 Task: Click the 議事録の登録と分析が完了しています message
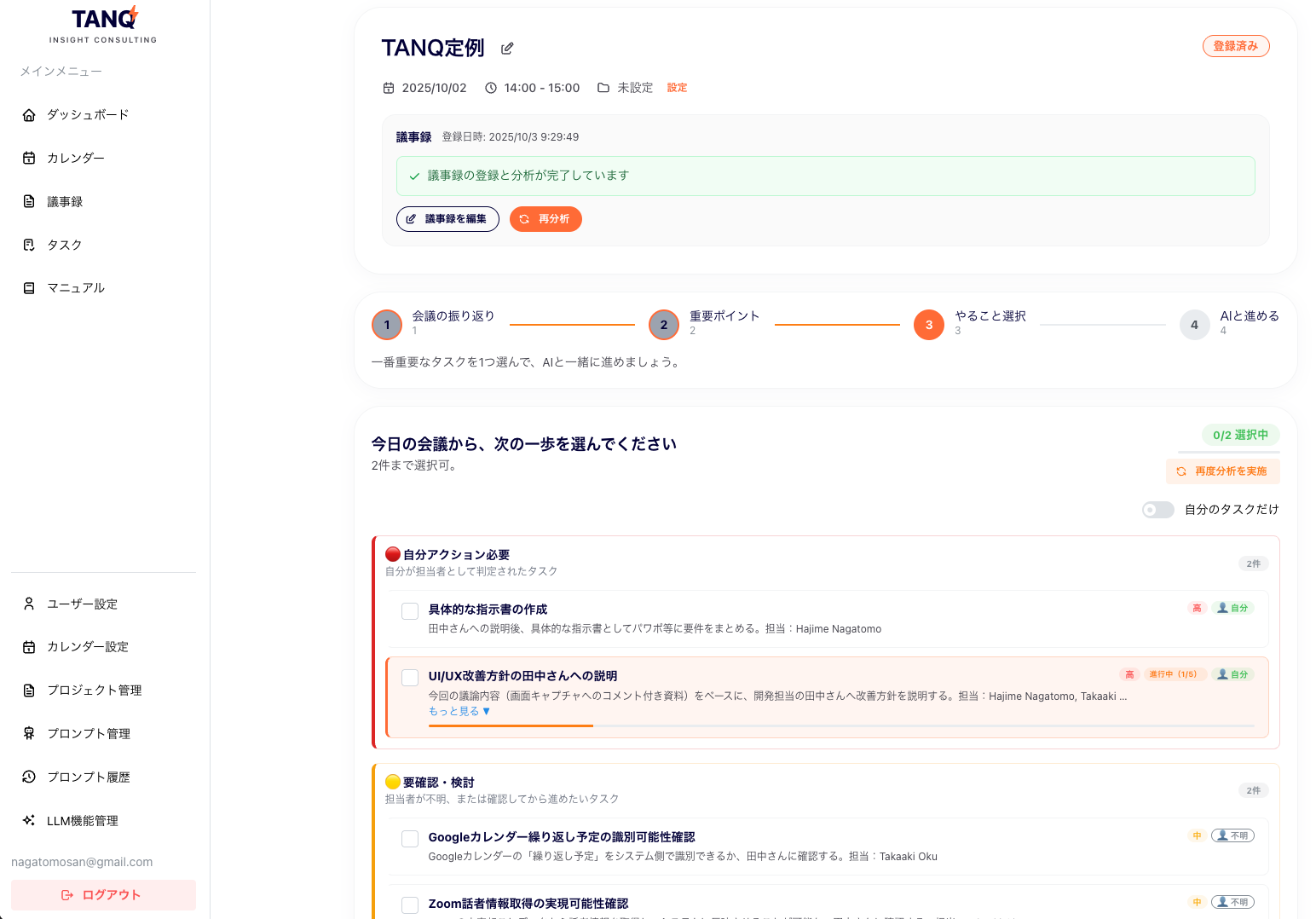pos(528,176)
